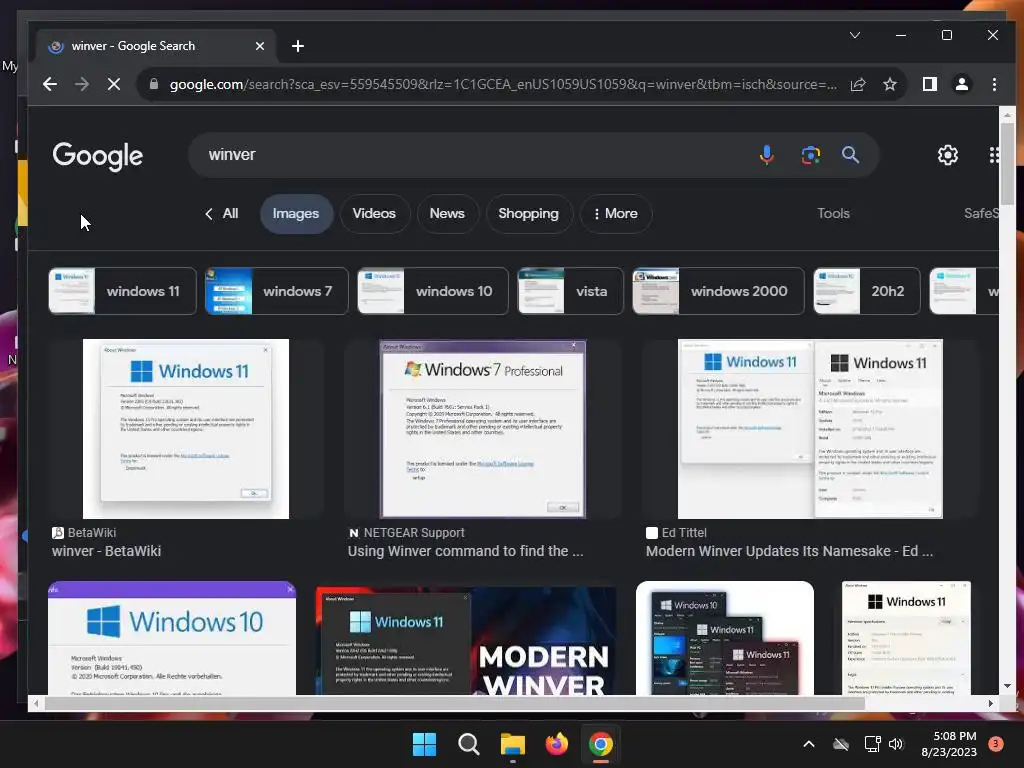Open stacked Windows 10 and 11 dialogs image
This screenshot has width=1024, height=768.
(725, 638)
